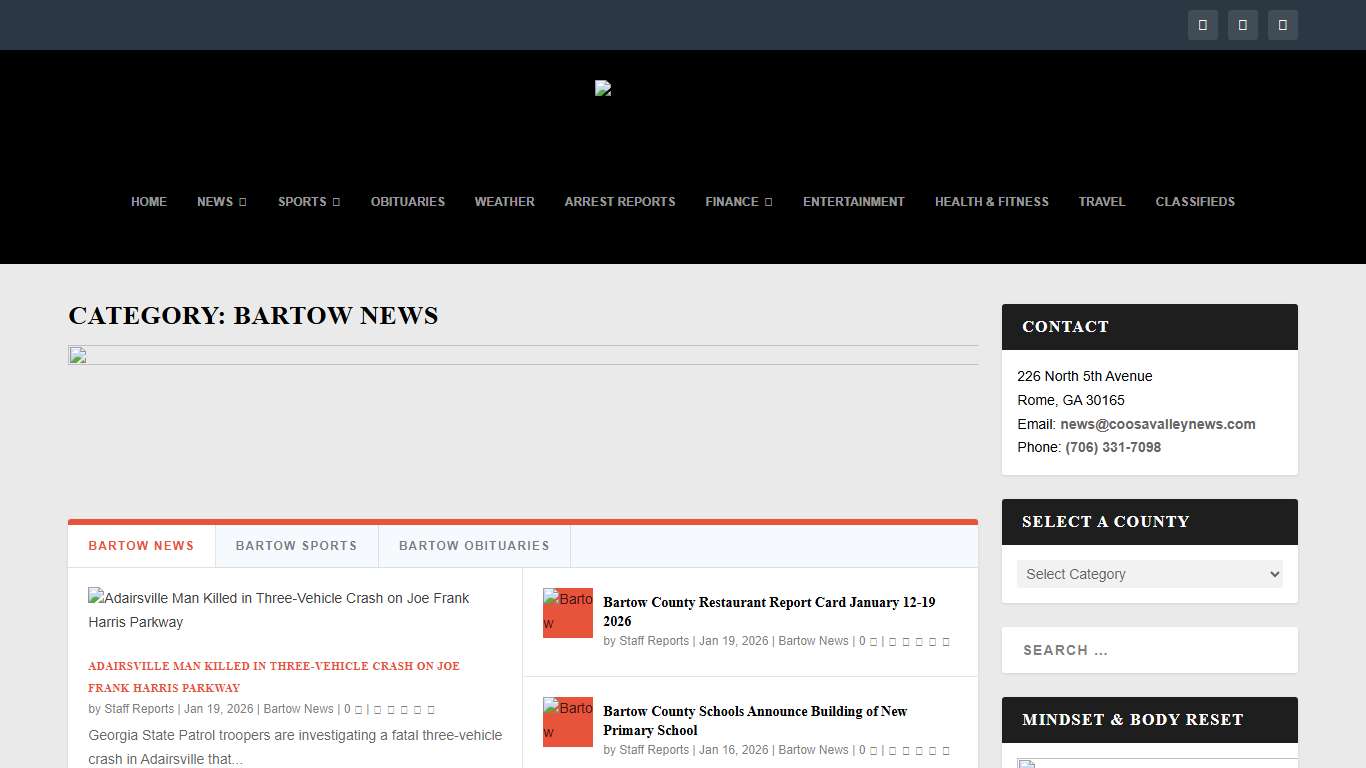Click the last social icon in top bar
The image size is (1366, 768).
(x=1282, y=25)
